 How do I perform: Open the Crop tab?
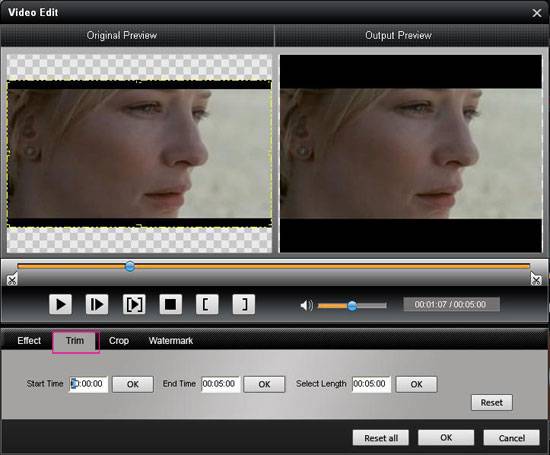[x=119, y=341]
